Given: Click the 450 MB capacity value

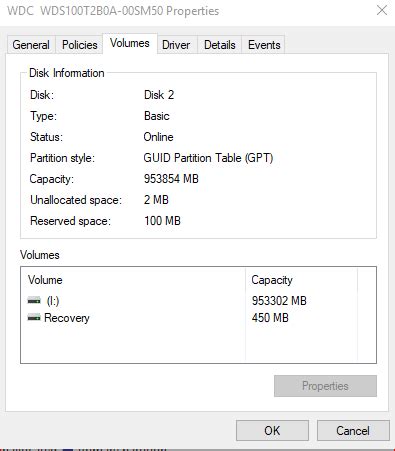Looking at the screenshot, I should click(x=270, y=318).
